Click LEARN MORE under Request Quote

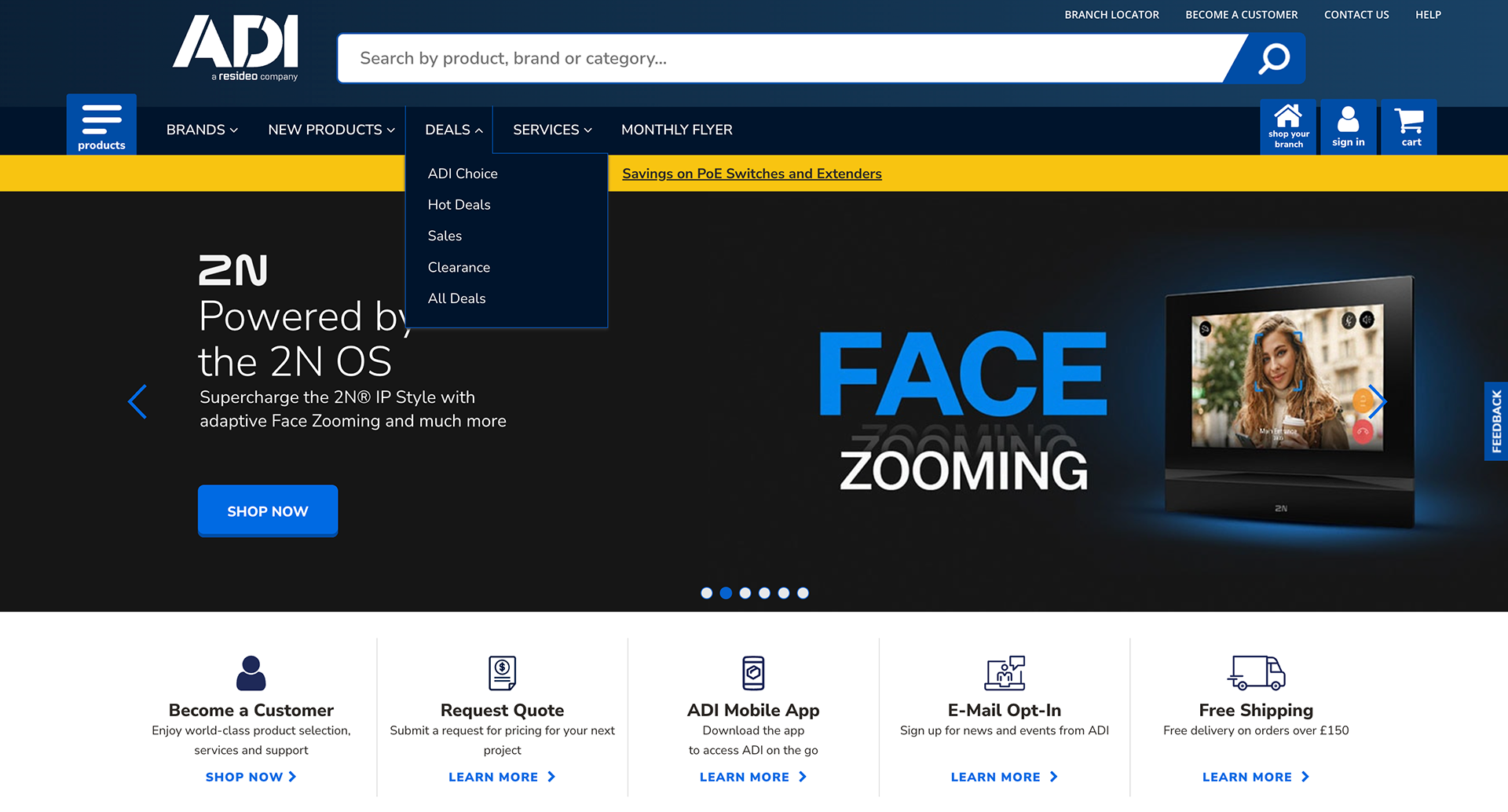coord(503,777)
